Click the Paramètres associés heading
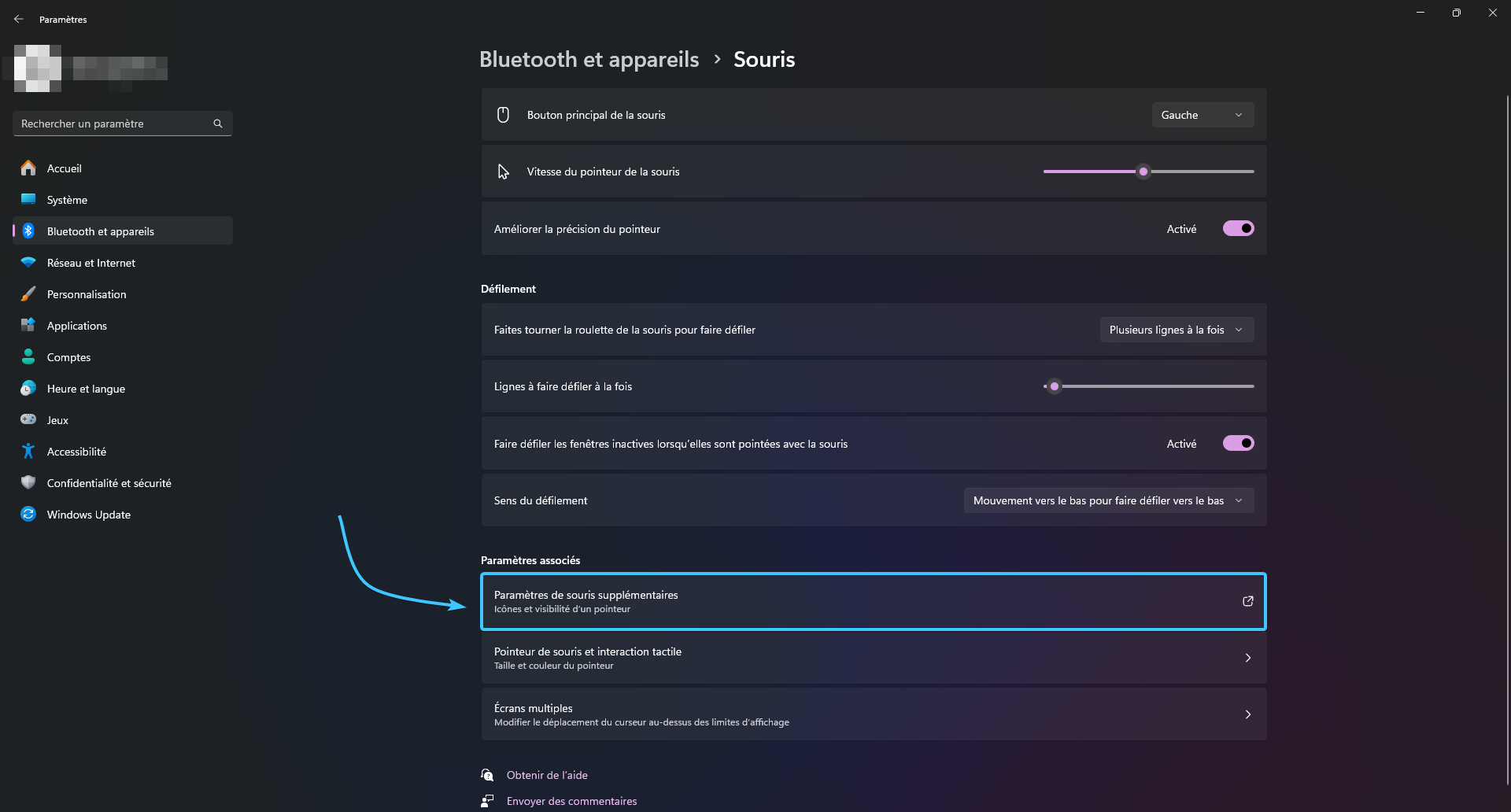 530,560
